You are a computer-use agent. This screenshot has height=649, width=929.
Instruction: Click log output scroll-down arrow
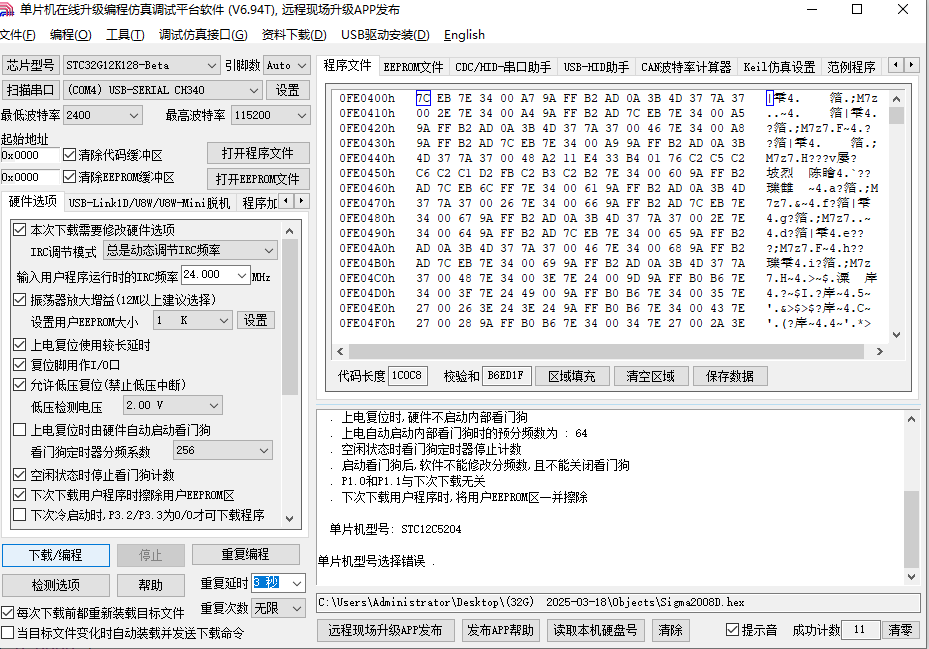point(911,577)
